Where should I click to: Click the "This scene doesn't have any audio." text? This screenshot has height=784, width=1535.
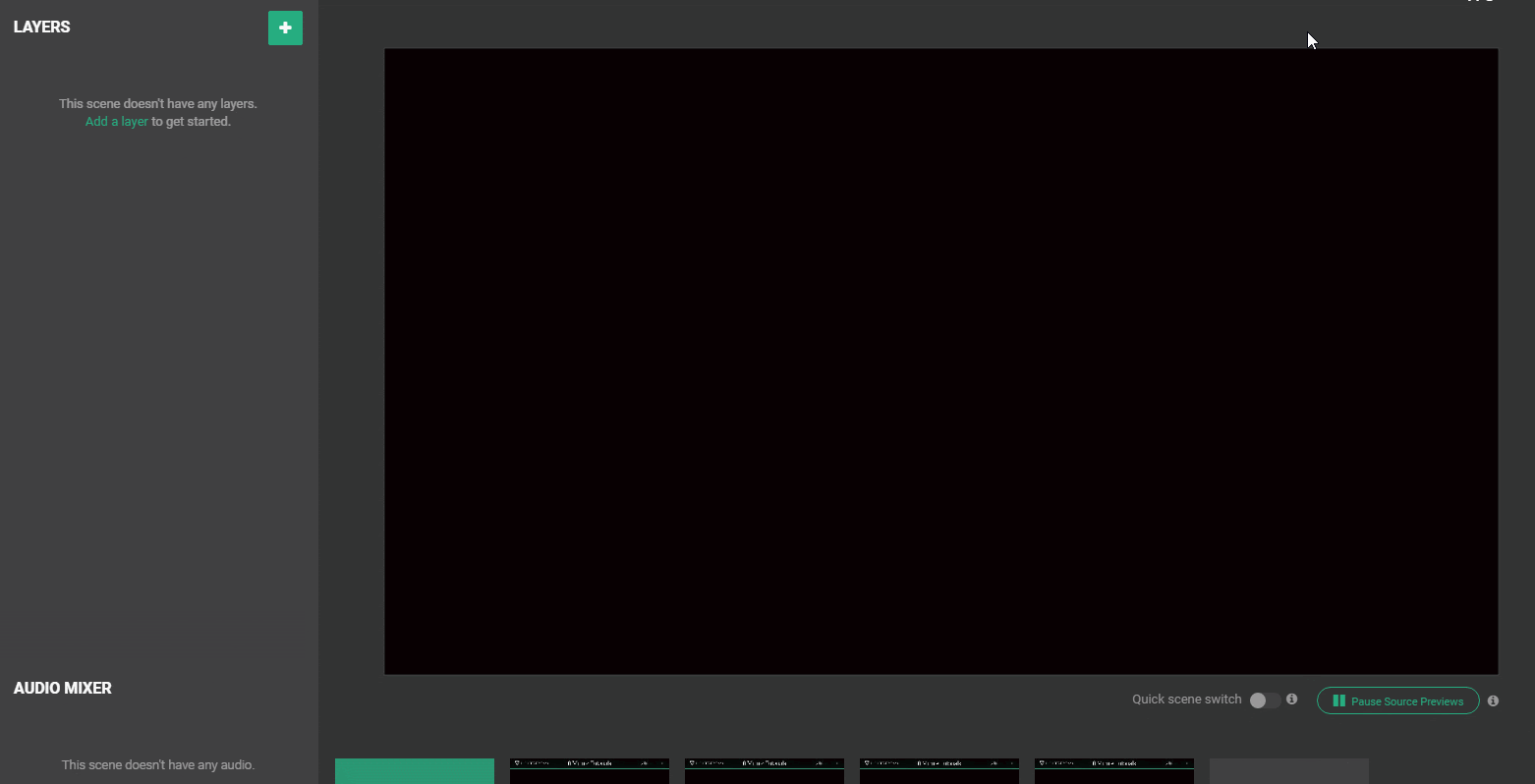(158, 765)
